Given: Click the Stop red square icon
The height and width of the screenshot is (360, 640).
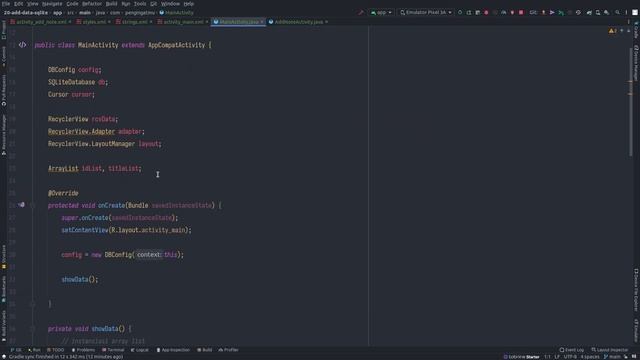Looking at the screenshot, I should click(521, 13).
